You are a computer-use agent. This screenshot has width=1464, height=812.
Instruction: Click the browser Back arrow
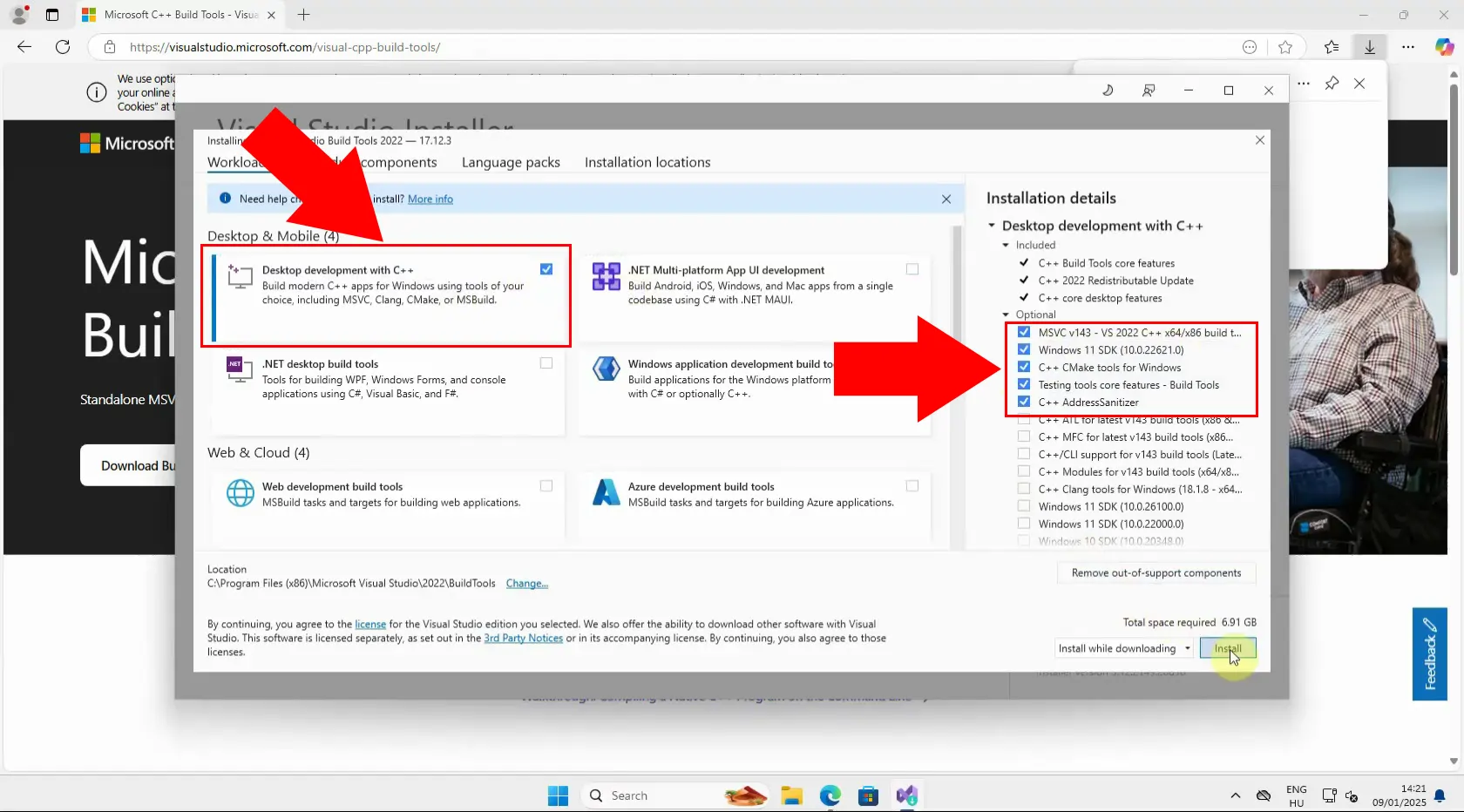tap(24, 47)
